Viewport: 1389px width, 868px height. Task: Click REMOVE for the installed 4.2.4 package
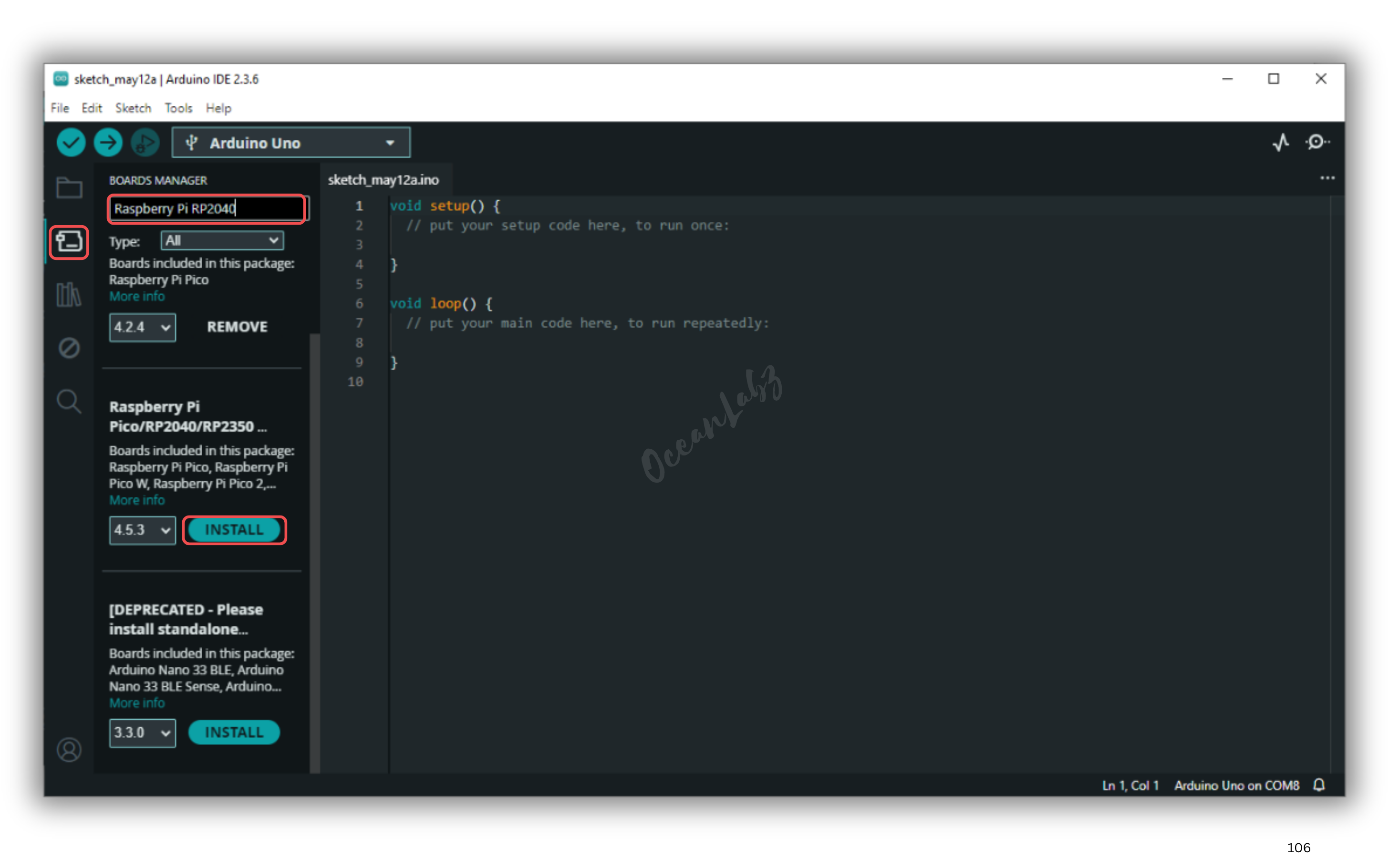point(237,327)
